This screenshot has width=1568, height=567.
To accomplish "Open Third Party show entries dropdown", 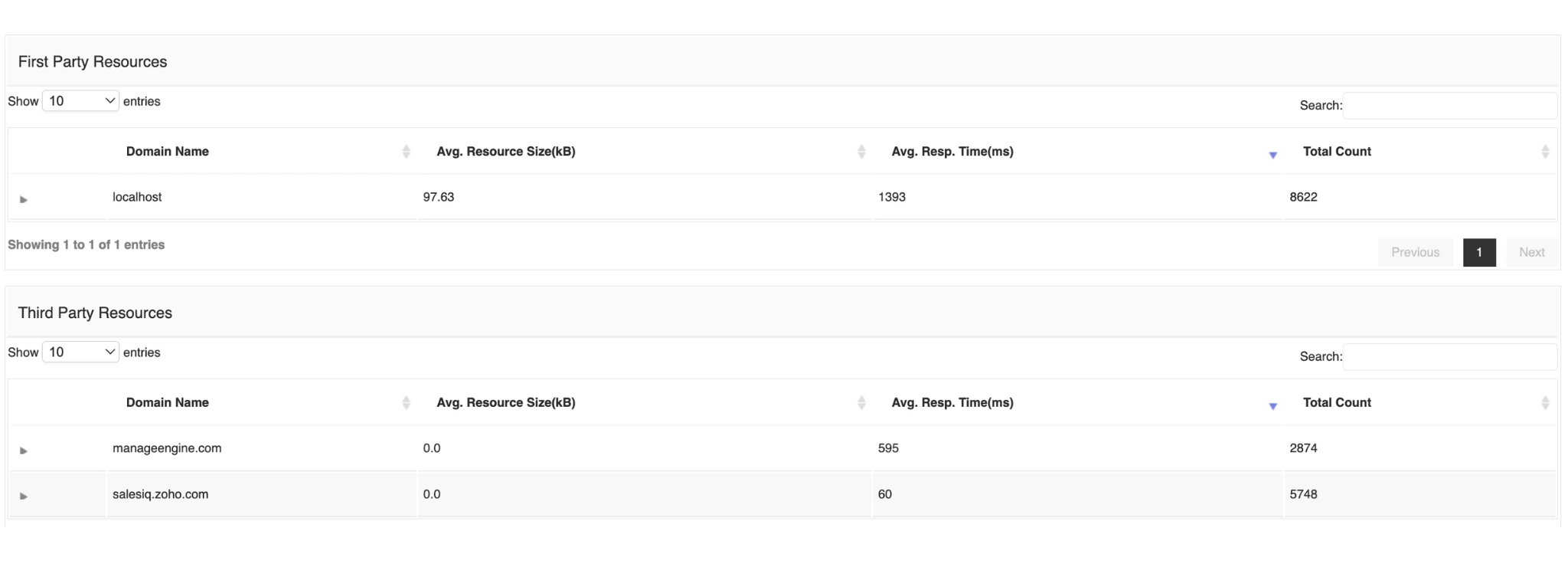I will pyautogui.click(x=80, y=352).
